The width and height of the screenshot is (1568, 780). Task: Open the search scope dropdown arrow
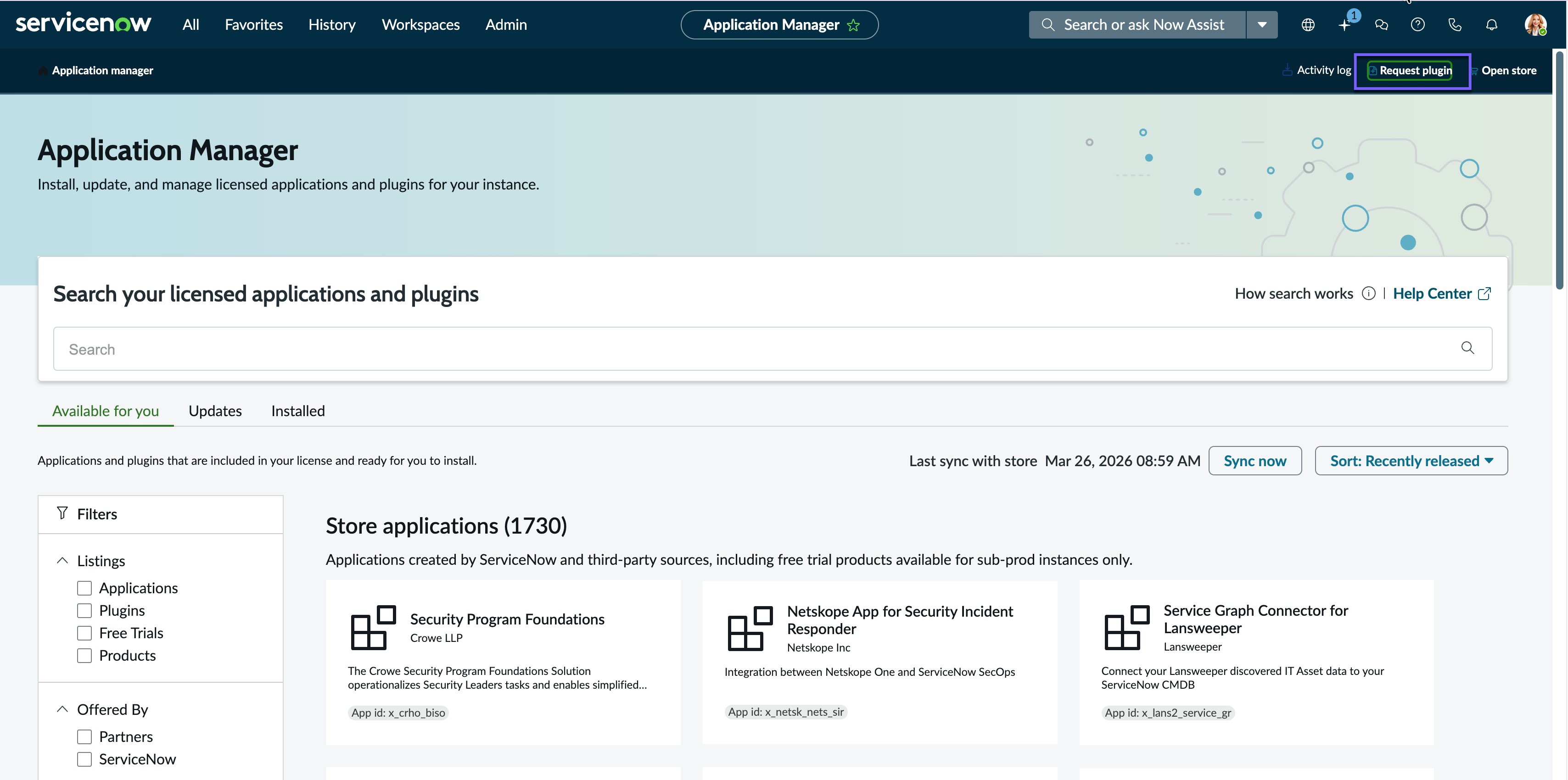tap(1262, 25)
